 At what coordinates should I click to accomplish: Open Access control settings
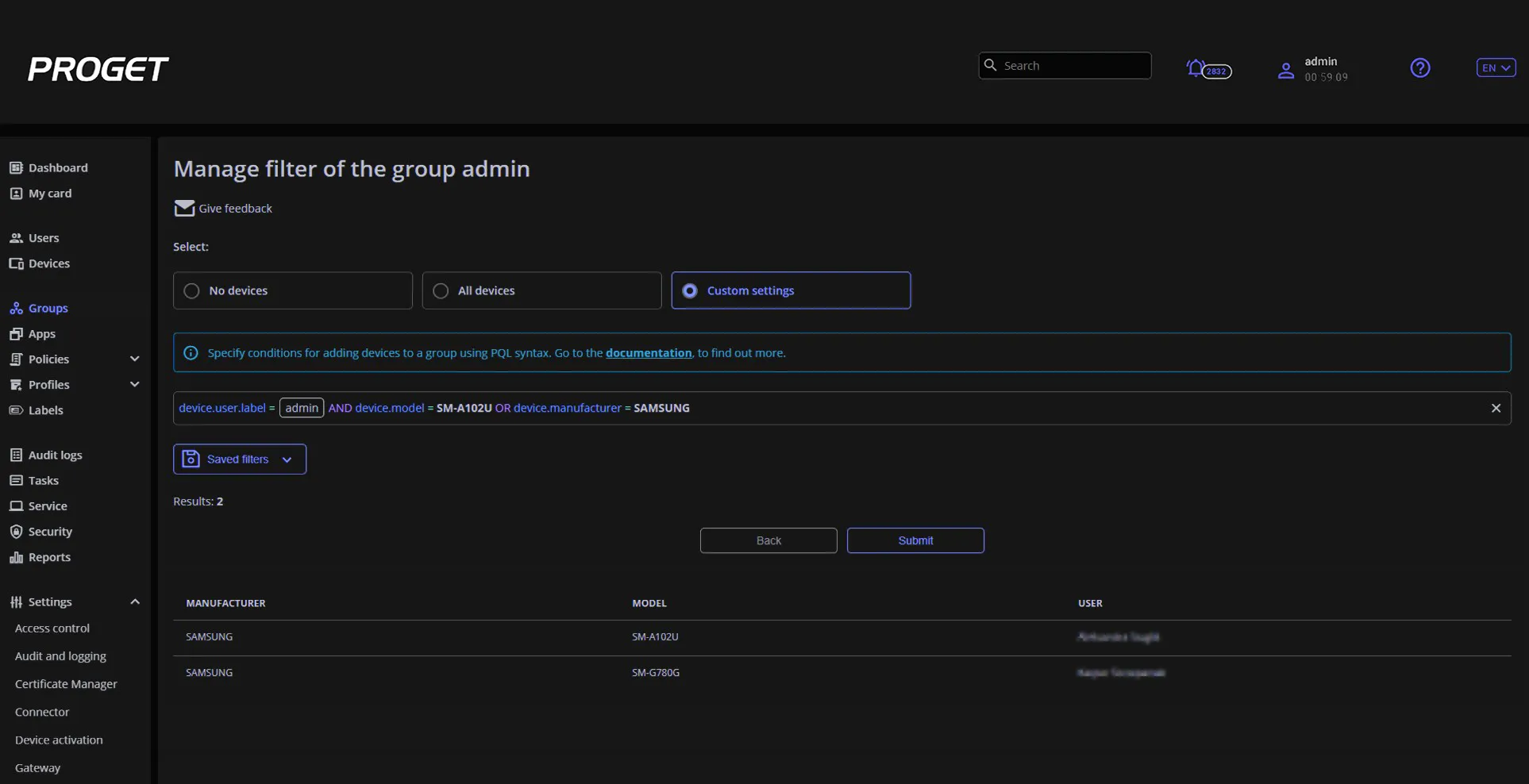coord(52,628)
